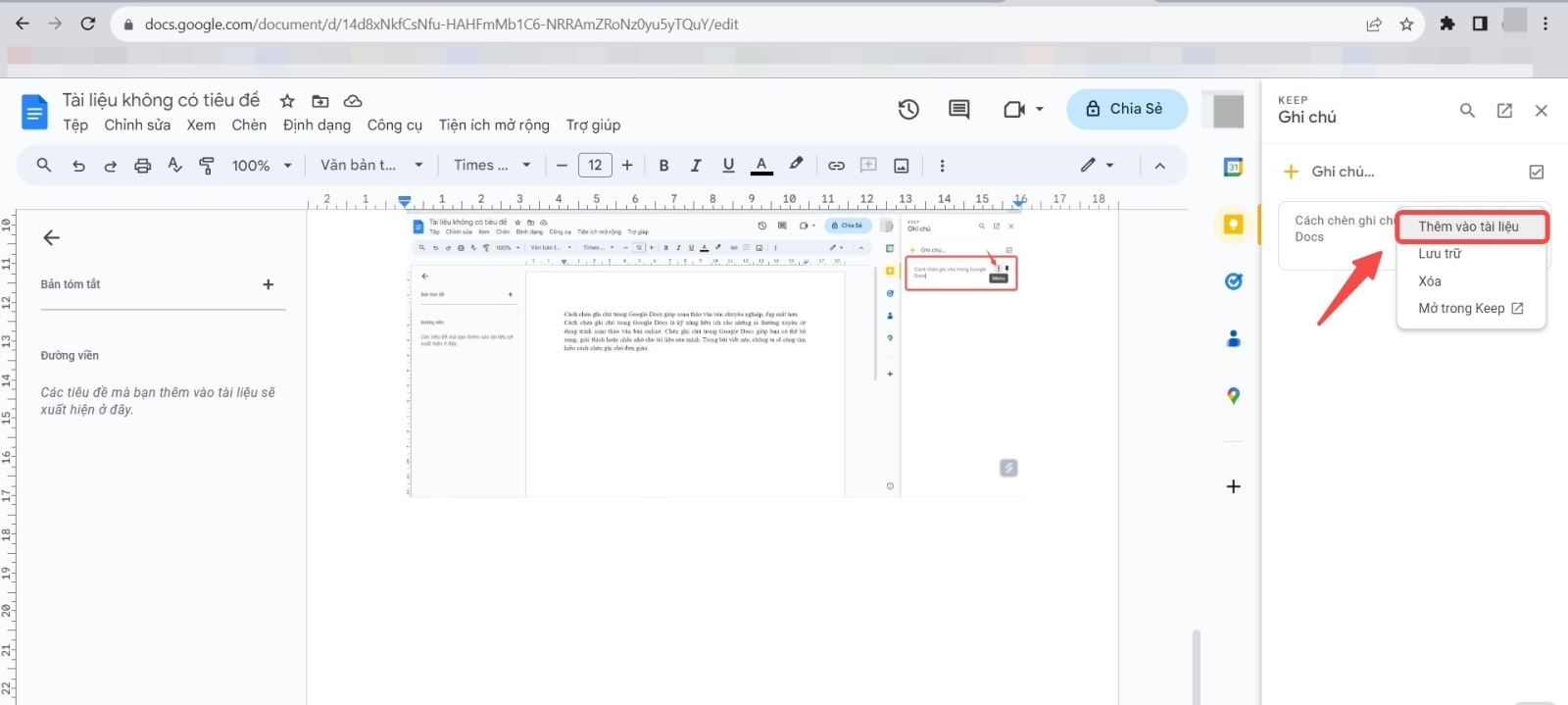Insert an image from the toolbar
1568x705 pixels.
point(902,166)
